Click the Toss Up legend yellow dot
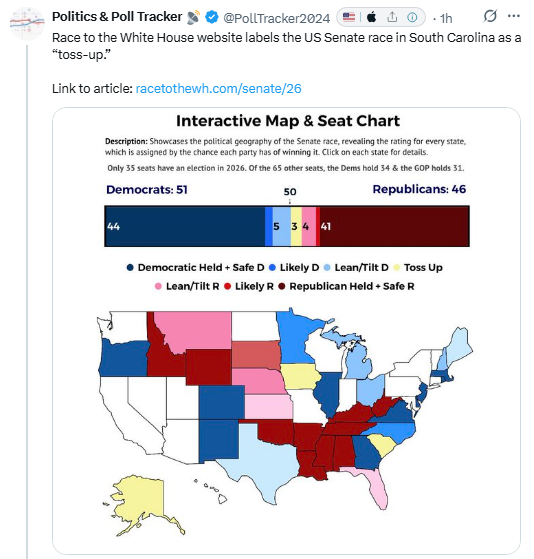 coord(396,268)
